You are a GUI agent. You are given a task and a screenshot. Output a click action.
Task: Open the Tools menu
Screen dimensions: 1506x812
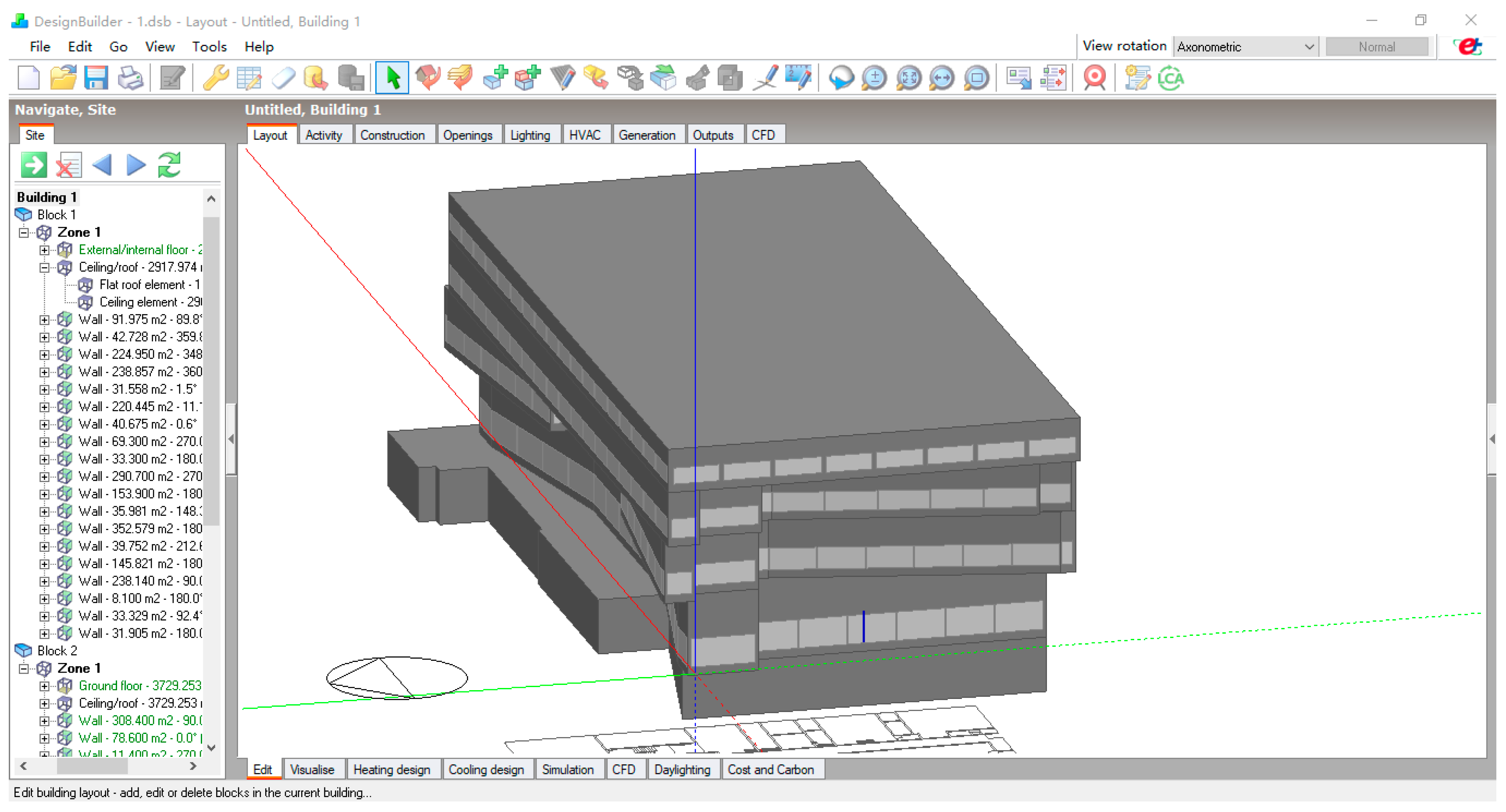tap(209, 47)
